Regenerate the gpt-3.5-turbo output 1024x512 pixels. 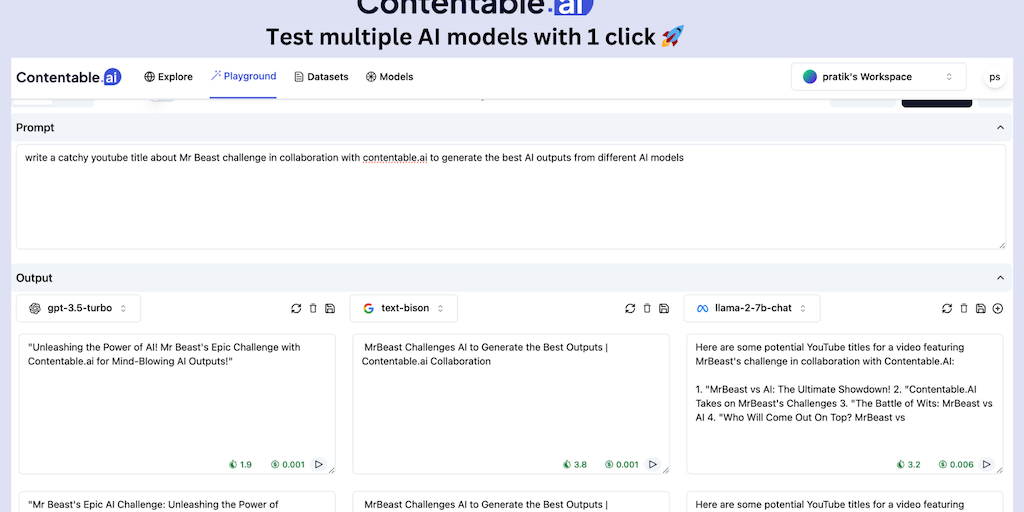coord(296,309)
